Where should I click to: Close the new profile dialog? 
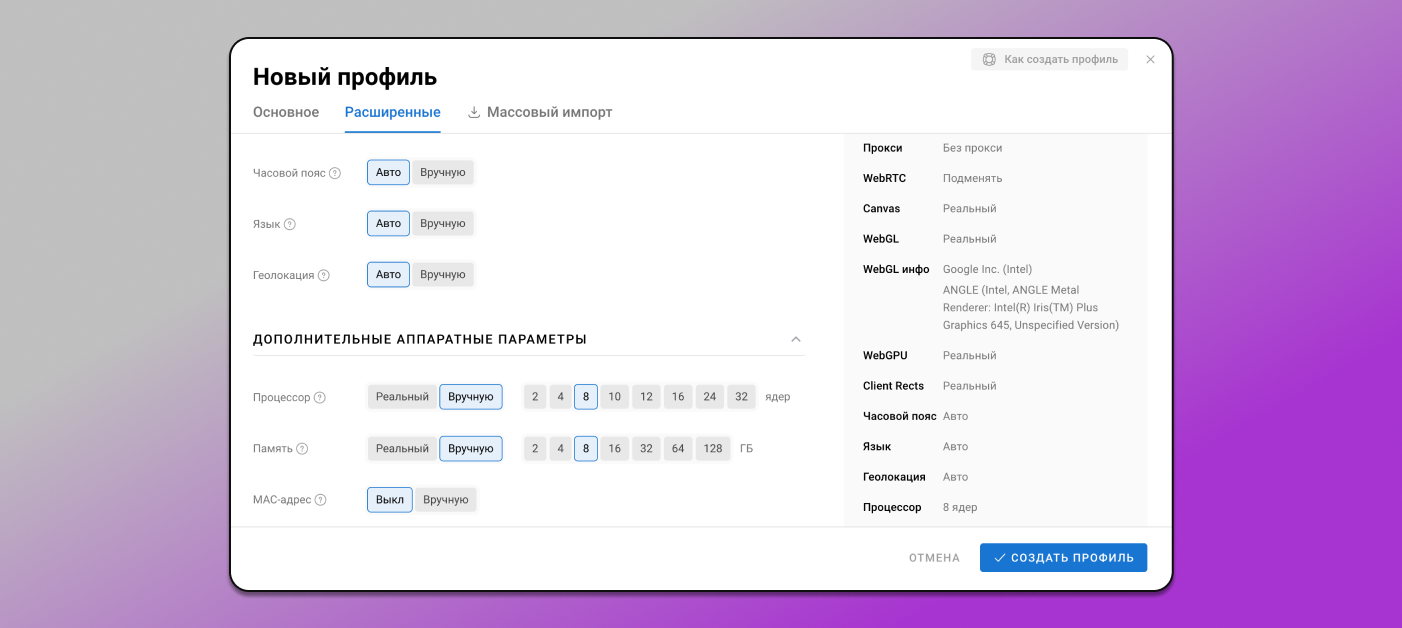coord(1150,60)
